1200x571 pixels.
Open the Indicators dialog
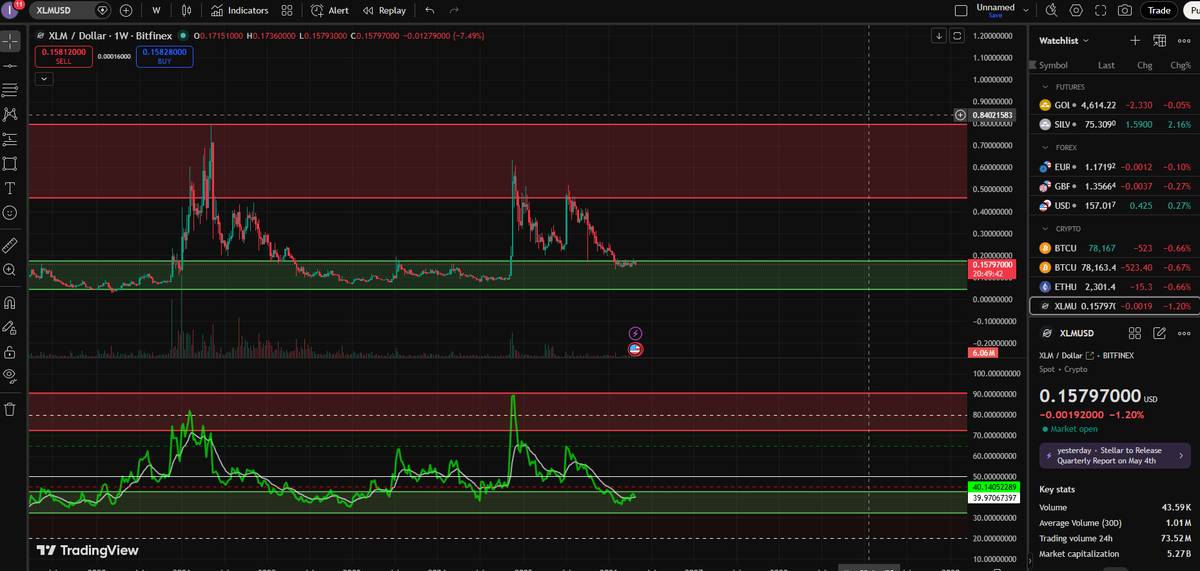[240, 10]
